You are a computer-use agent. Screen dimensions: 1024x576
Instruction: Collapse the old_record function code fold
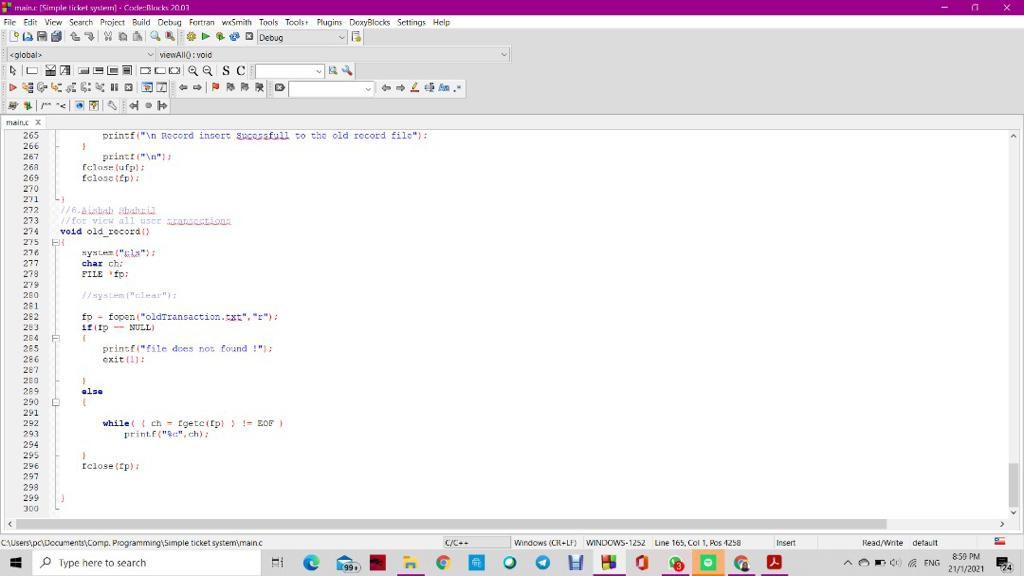(x=55, y=242)
